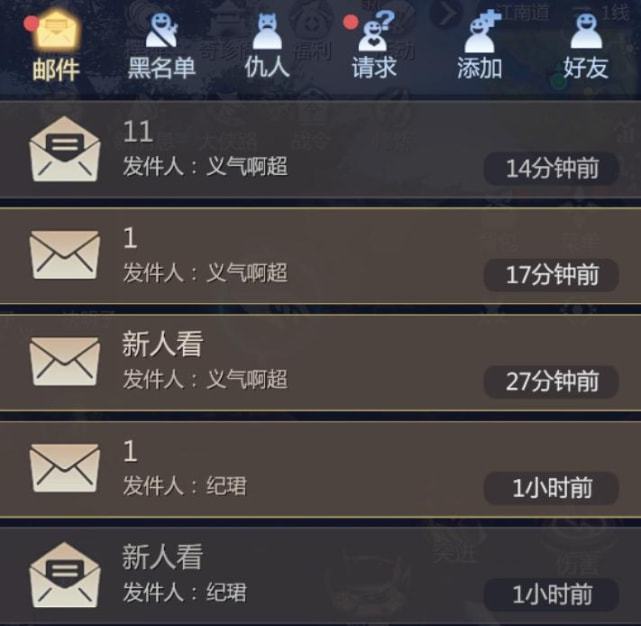Click the sealed envelope icon from 17分钟前
The height and width of the screenshot is (626, 641).
click(65, 255)
